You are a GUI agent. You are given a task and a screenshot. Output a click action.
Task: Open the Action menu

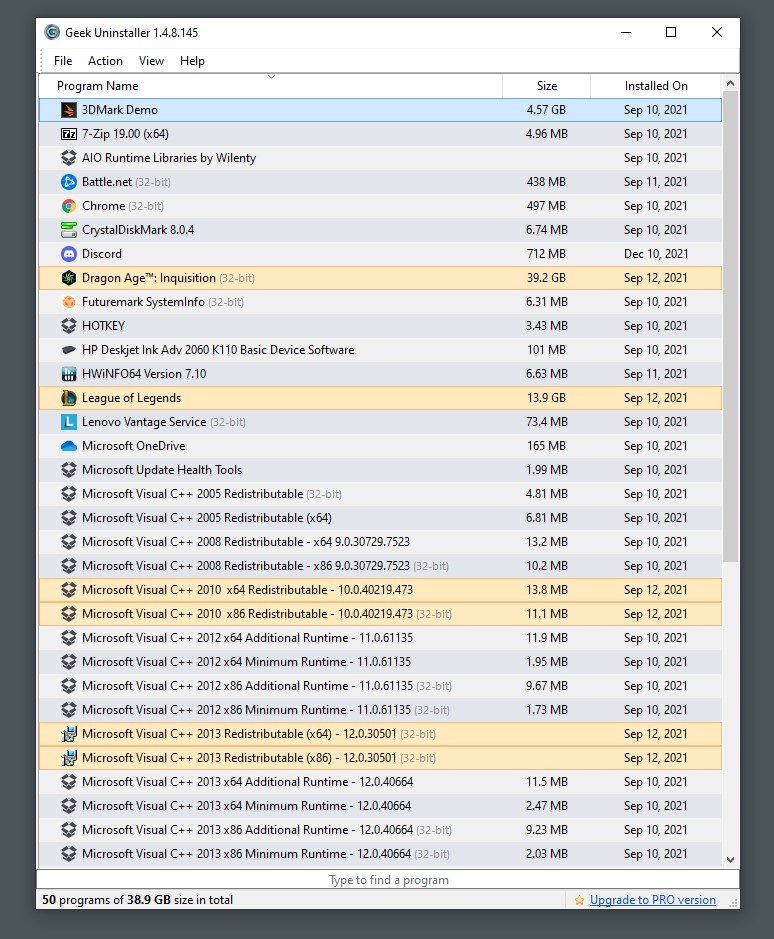tap(105, 60)
